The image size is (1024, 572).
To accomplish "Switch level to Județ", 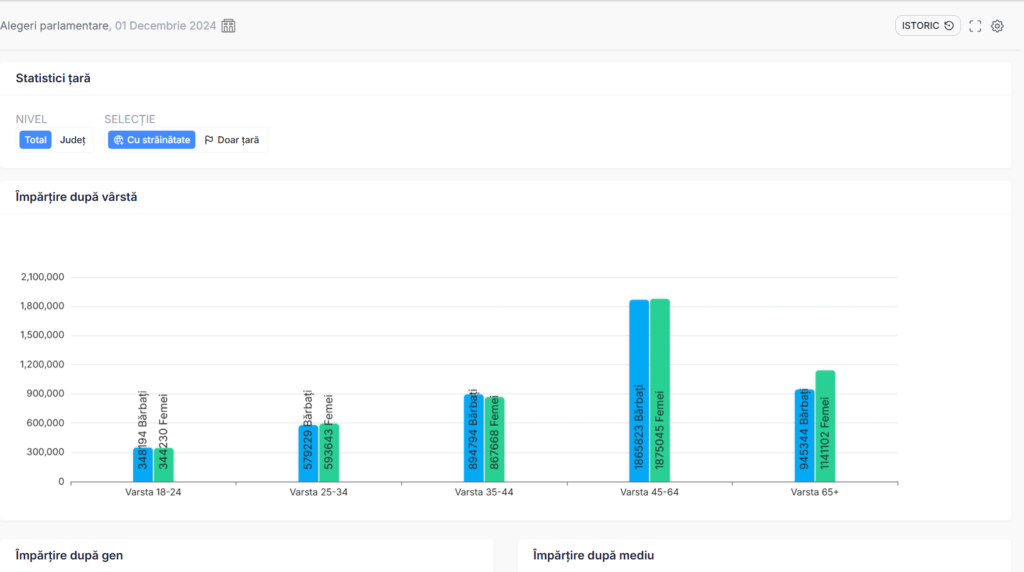I will coord(72,140).
